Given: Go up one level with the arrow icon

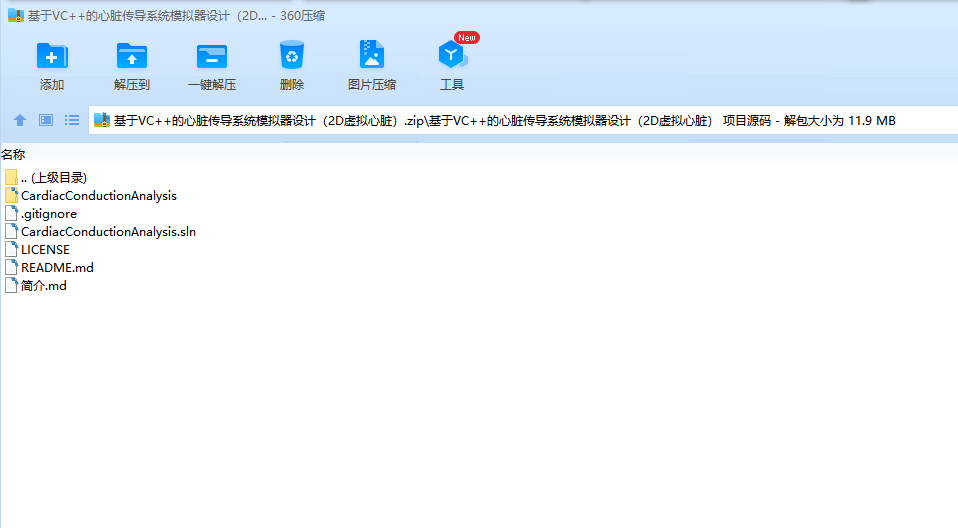Looking at the screenshot, I should pos(20,120).
